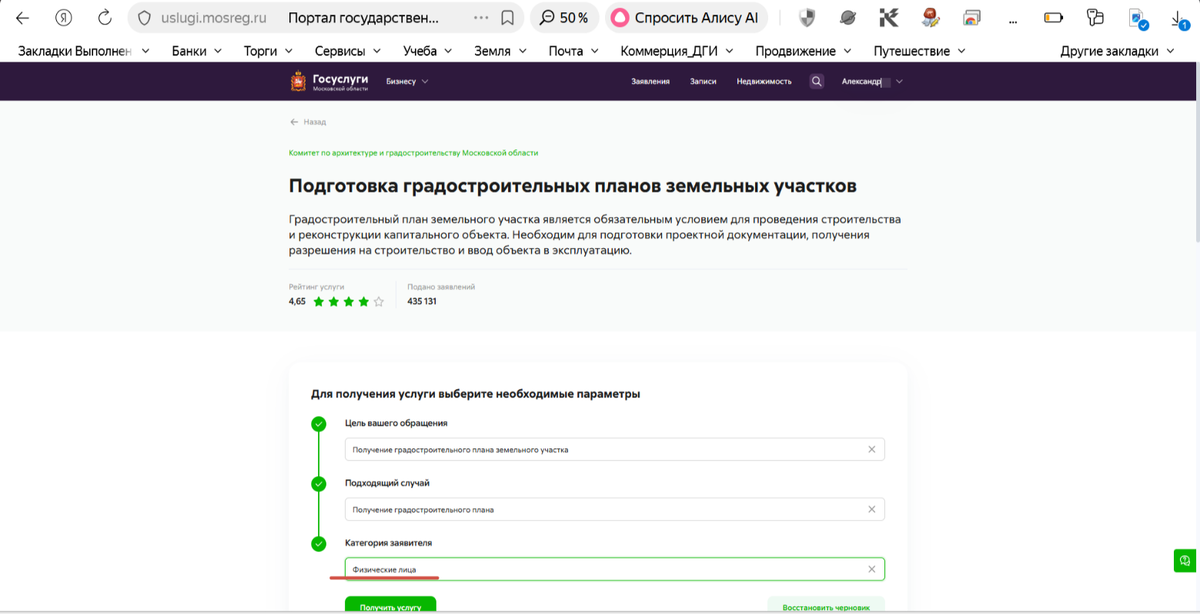The height and width of the screenshot is (614, 1200).
Task: Expand the Сервисы bookmarks folder
Action: pos(348,51)
